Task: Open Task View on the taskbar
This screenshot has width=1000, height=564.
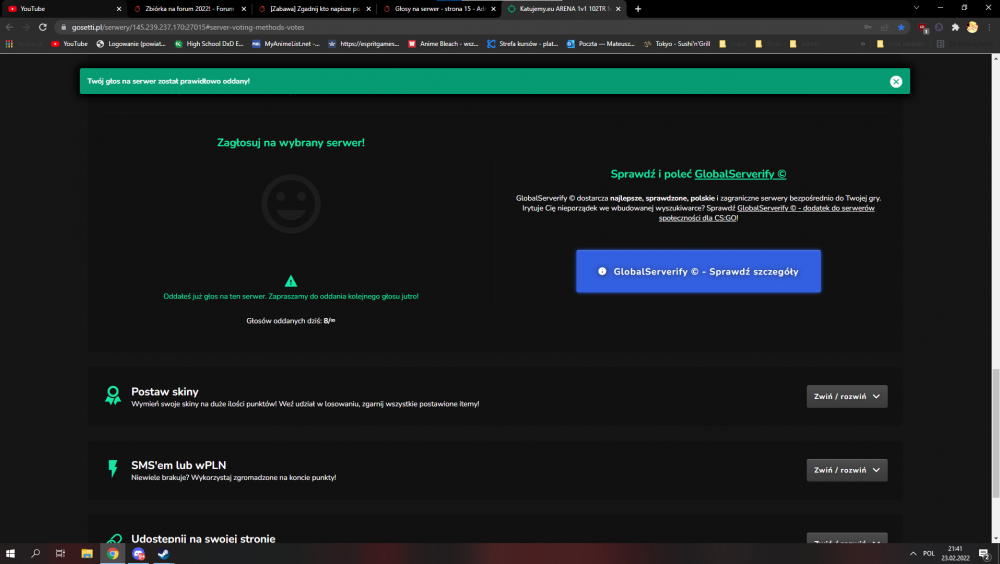Action: click(x=61, y=554)
